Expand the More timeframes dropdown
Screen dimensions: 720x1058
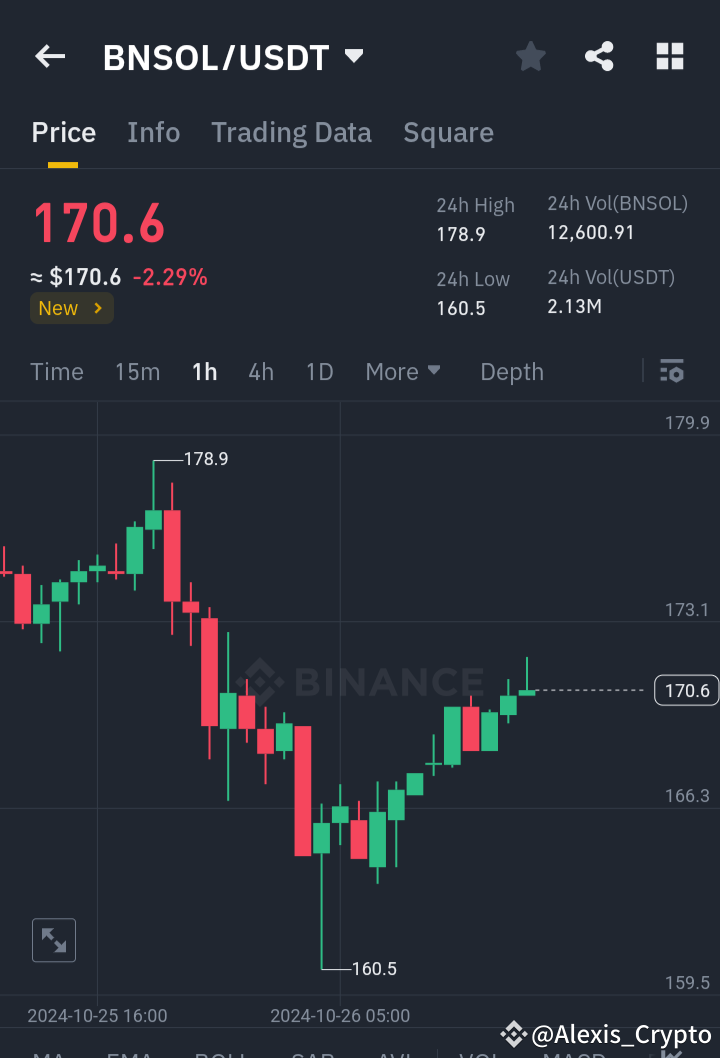[x=402, y=371]
